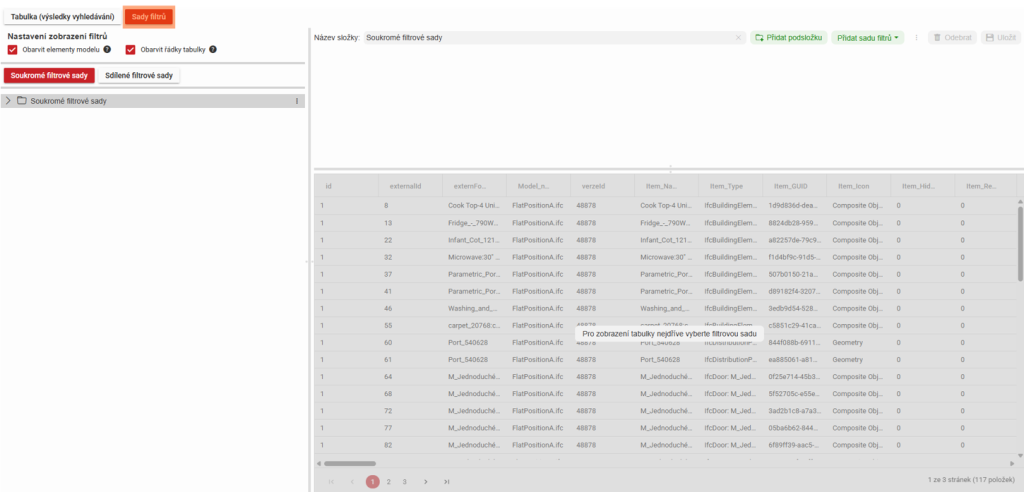1024x492 pixels.
Task: Open the Přidat sadu filtrů dropdown
Action: (x=867, y=37)
